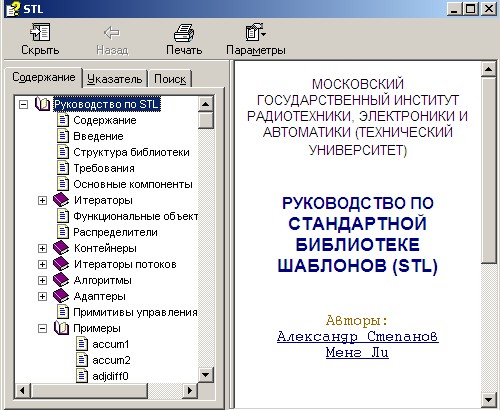
Task: Expand the Адаптеры tree node
Action: [42, 296]
